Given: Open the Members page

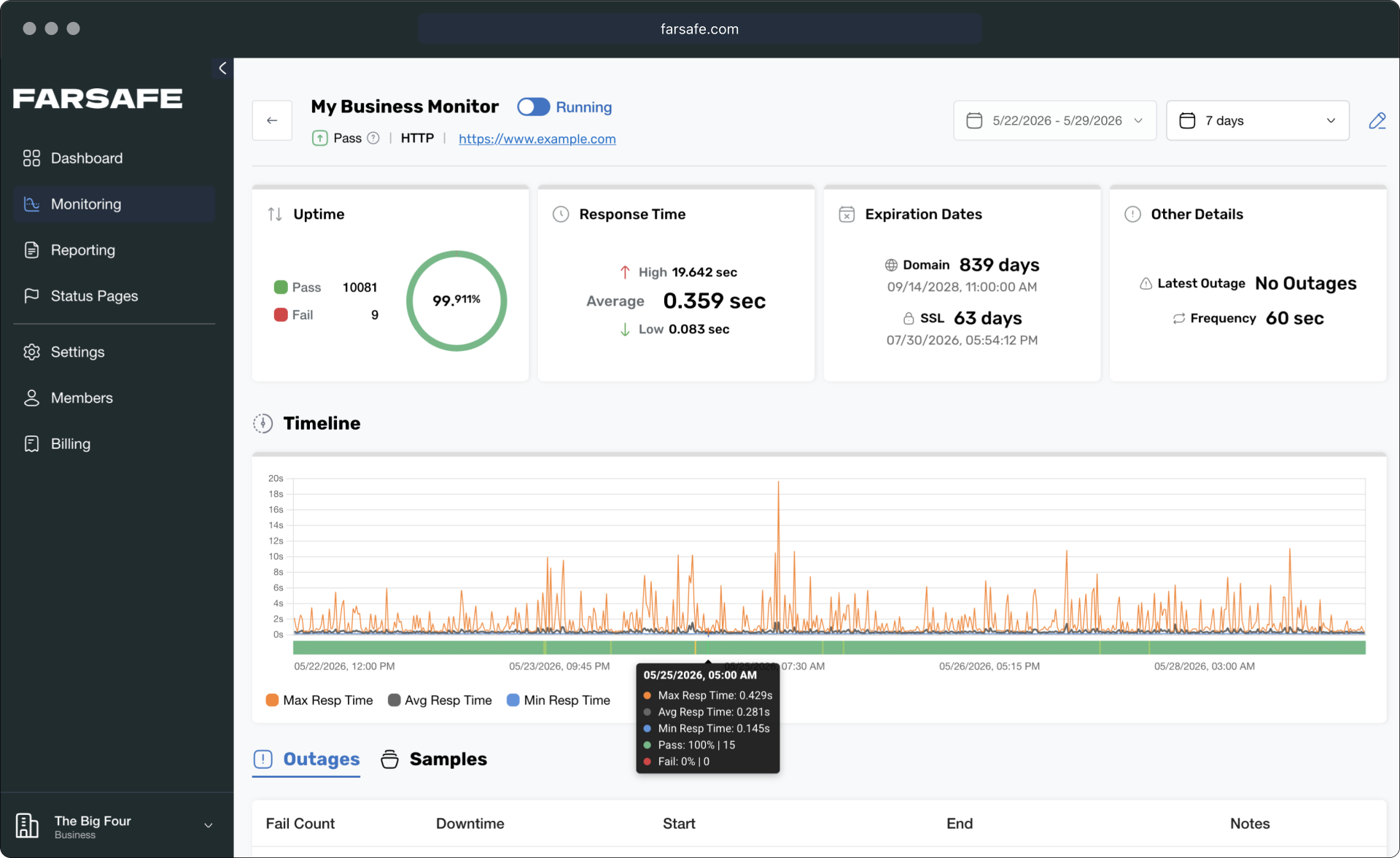Looking at the screenshot, I should pos(114,398).
